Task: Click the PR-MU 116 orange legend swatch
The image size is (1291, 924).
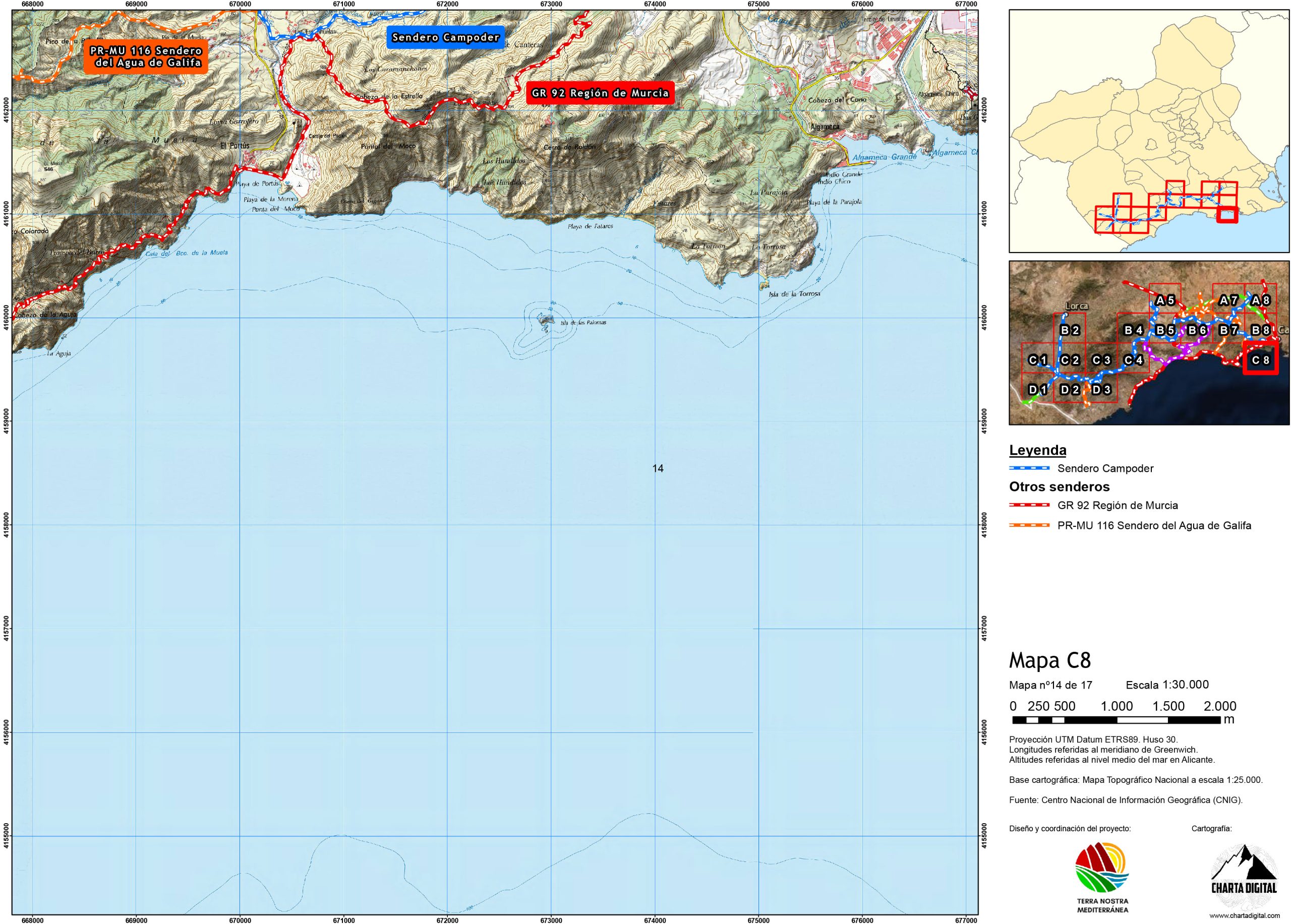Action: 1029,525
